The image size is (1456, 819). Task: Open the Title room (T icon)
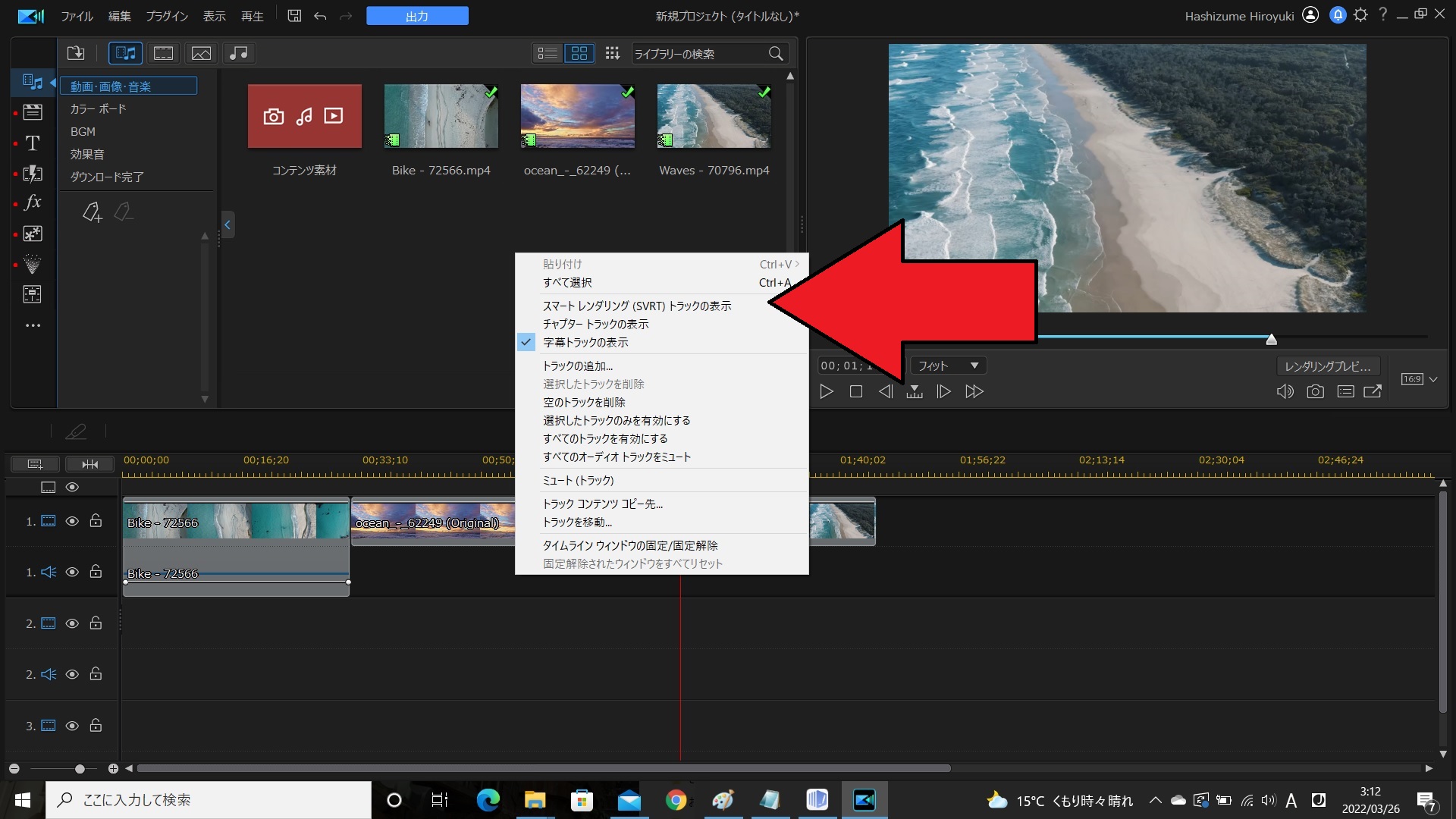(33, 143)
